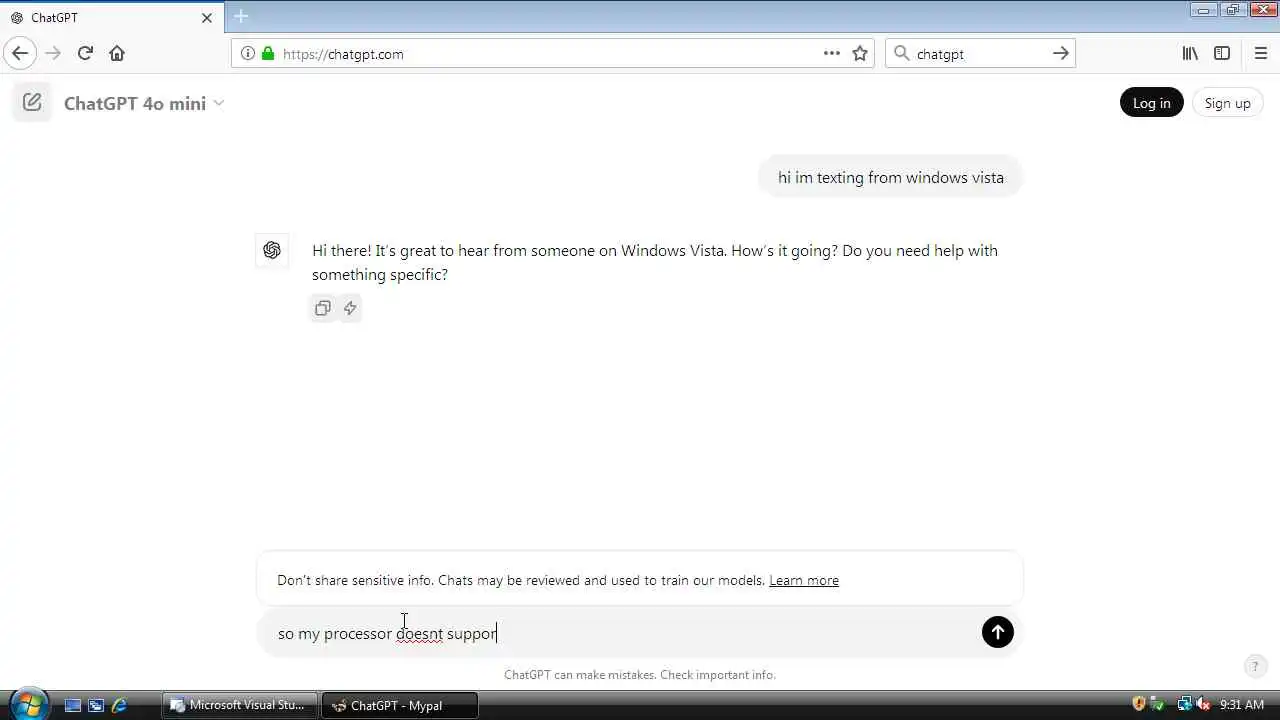Click the Log in button
Image resolution: width=1280 pixels, height=720 pixels.
point(1151,103)
